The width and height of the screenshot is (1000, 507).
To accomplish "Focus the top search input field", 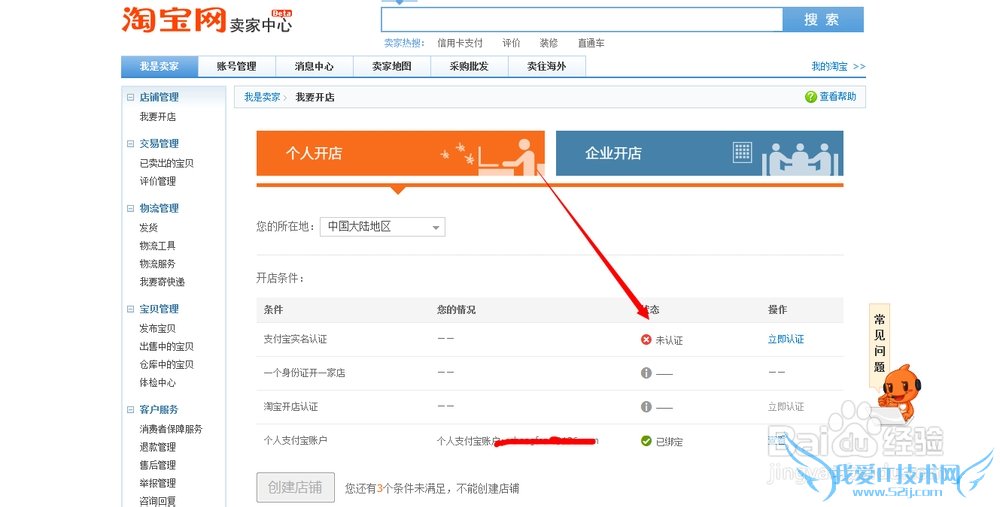I will (x=582, y=20).
